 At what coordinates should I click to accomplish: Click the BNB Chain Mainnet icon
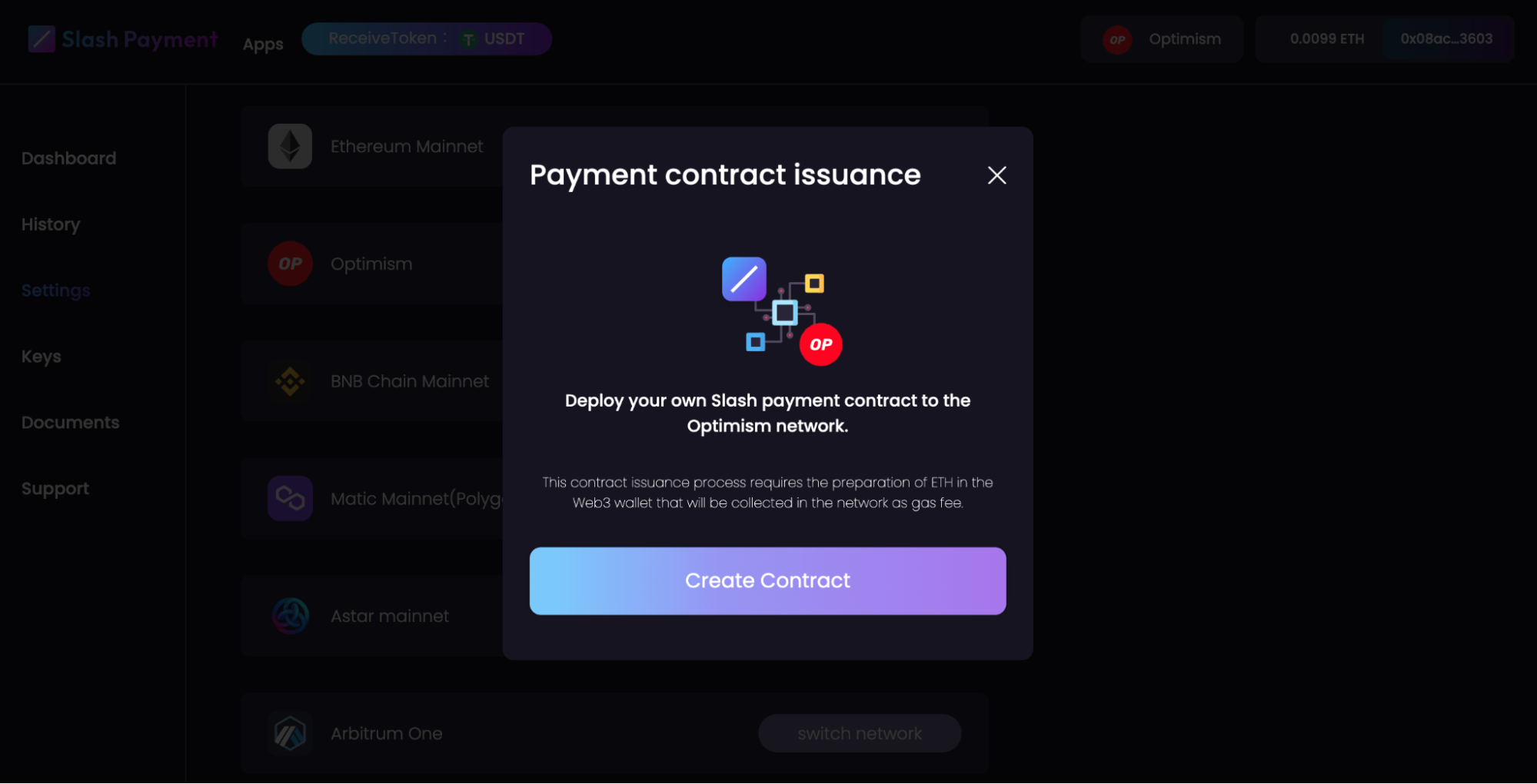tap(290, 381)
